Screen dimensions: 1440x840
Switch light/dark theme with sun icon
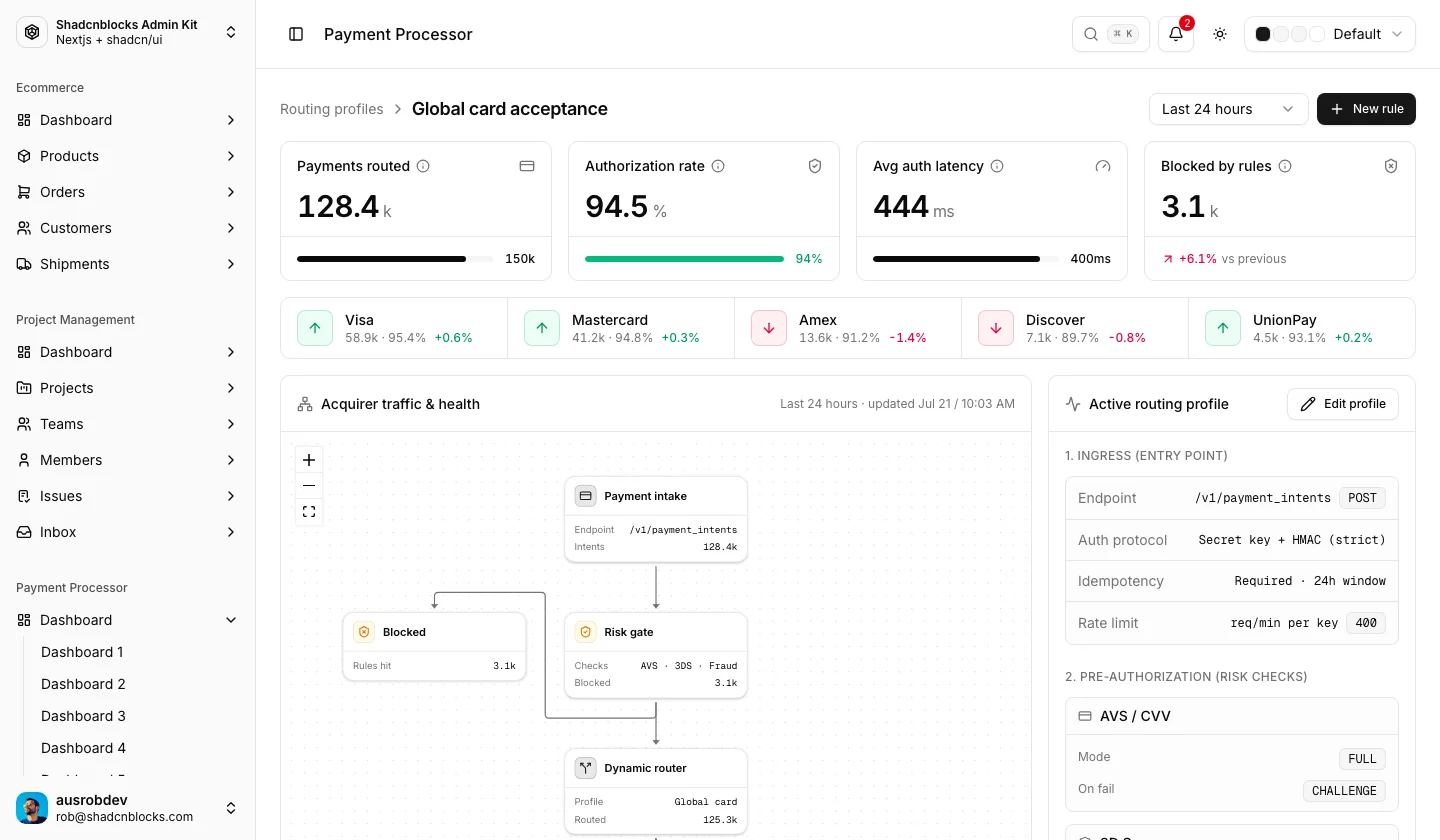1220,34
